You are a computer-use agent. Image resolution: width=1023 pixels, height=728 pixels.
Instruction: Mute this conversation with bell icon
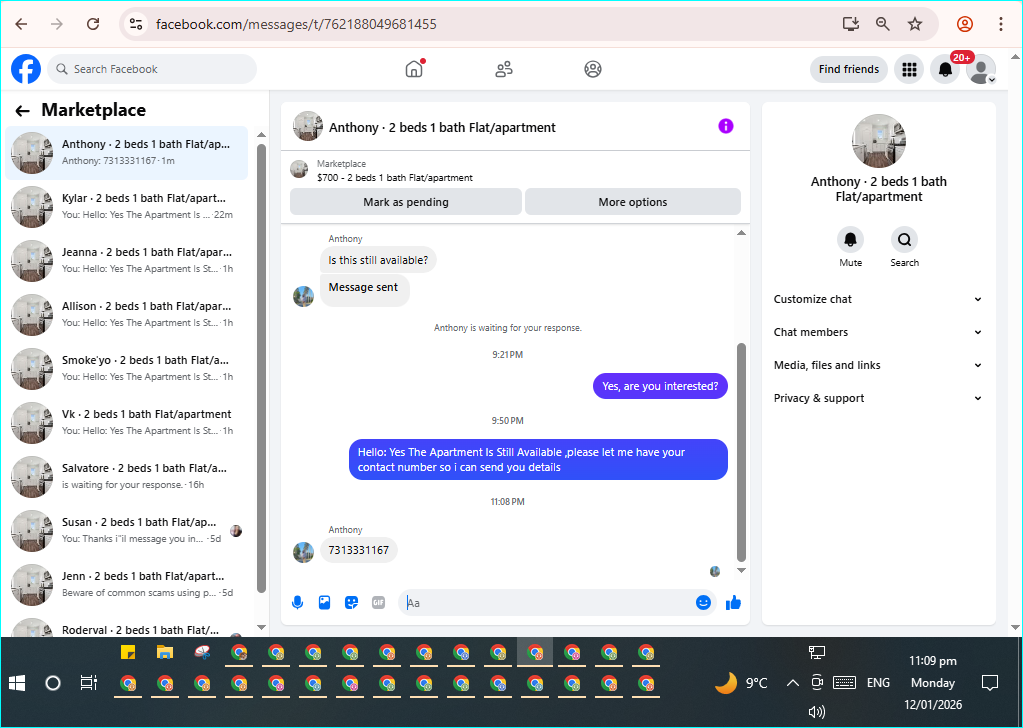pyautogui.click(x=850, y=240)
